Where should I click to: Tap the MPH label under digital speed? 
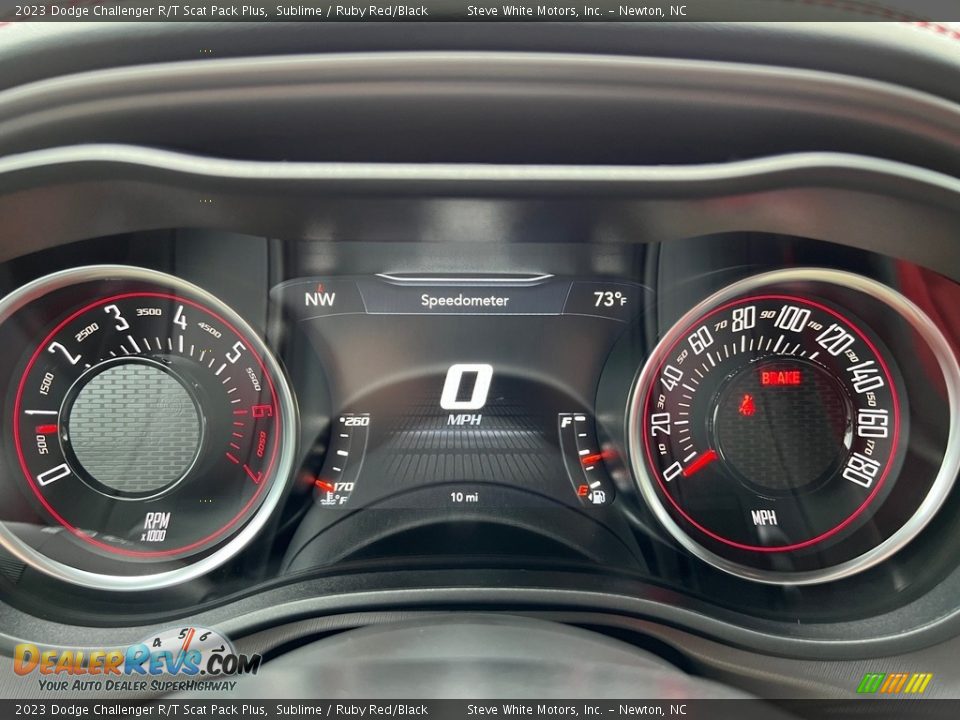[x=464, y=420]
